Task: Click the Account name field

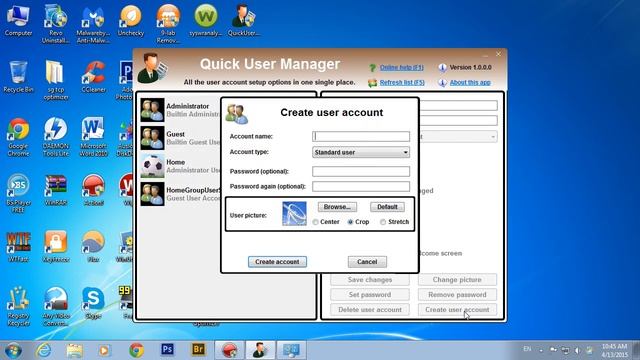Action: [361, 136]
